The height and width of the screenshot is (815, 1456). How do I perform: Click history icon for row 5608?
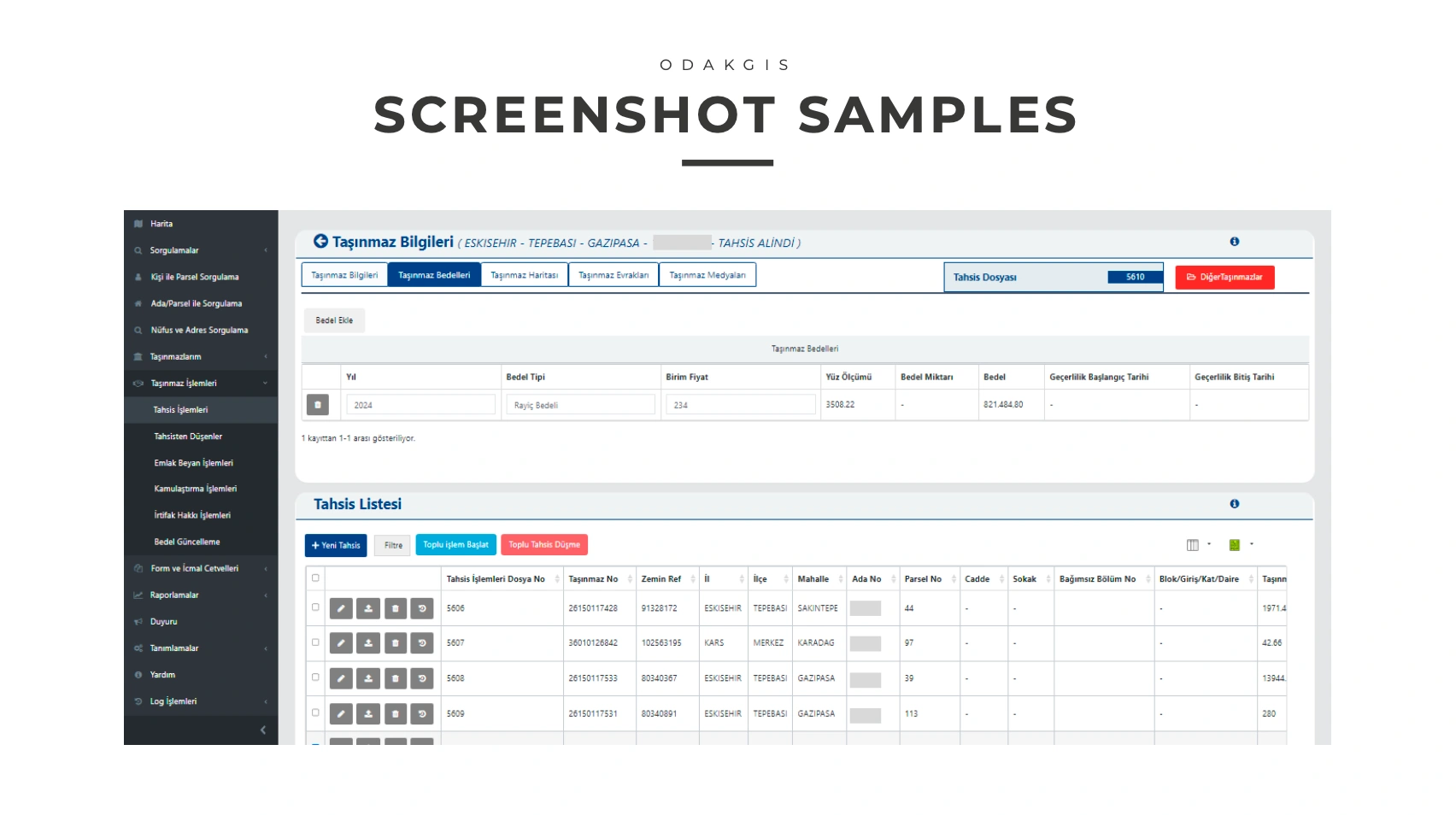click(x=422, y=678)
